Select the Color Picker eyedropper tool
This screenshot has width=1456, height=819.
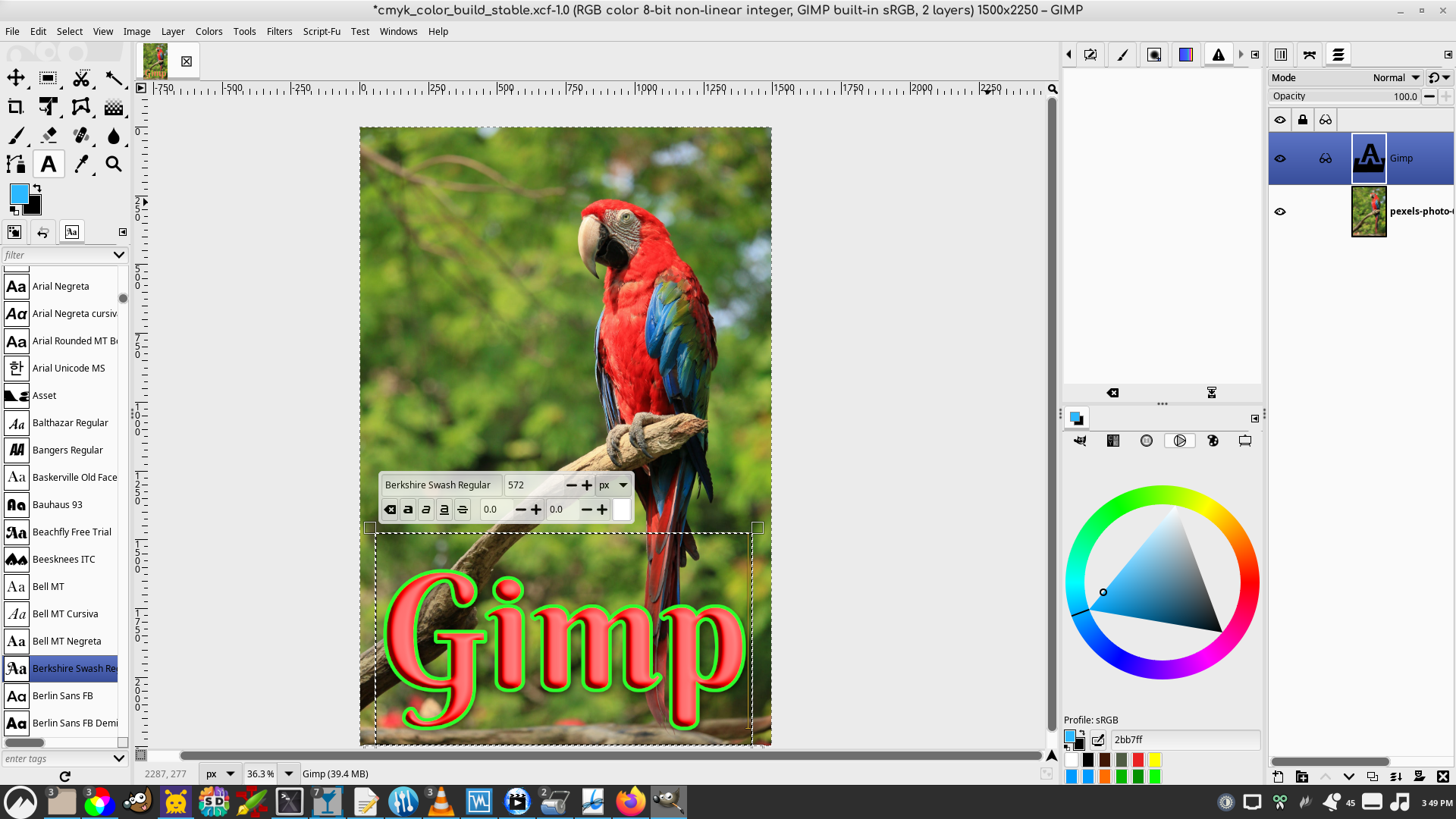[x=81, y=164]
